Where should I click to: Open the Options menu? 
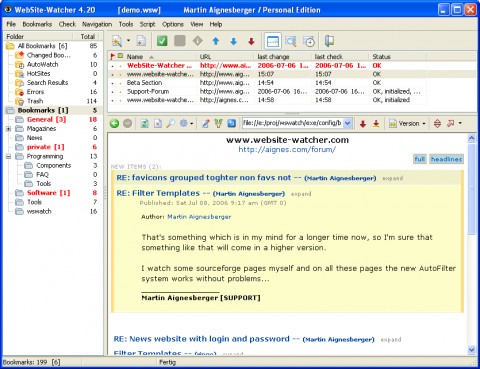point(173,24)
